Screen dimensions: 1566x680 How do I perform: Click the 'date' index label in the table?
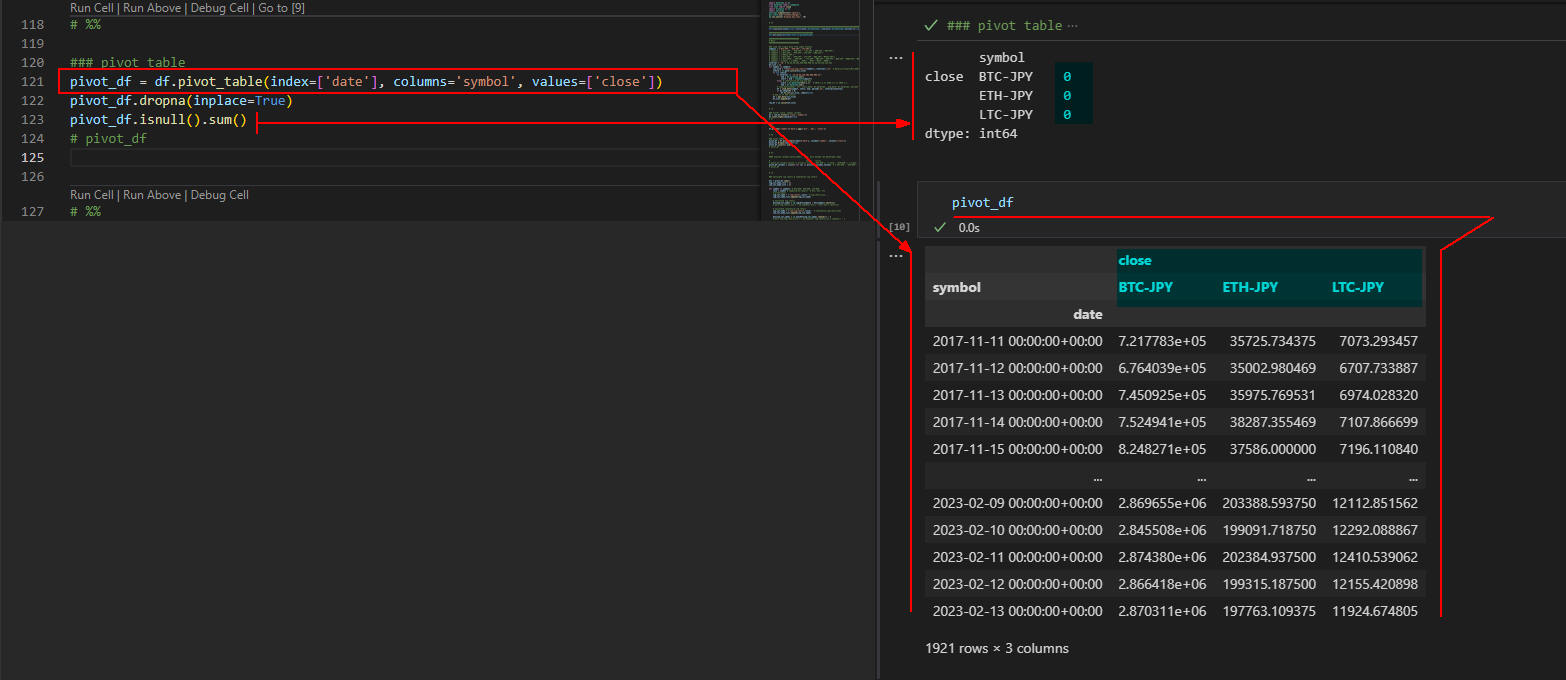[x=1088, y=314]
